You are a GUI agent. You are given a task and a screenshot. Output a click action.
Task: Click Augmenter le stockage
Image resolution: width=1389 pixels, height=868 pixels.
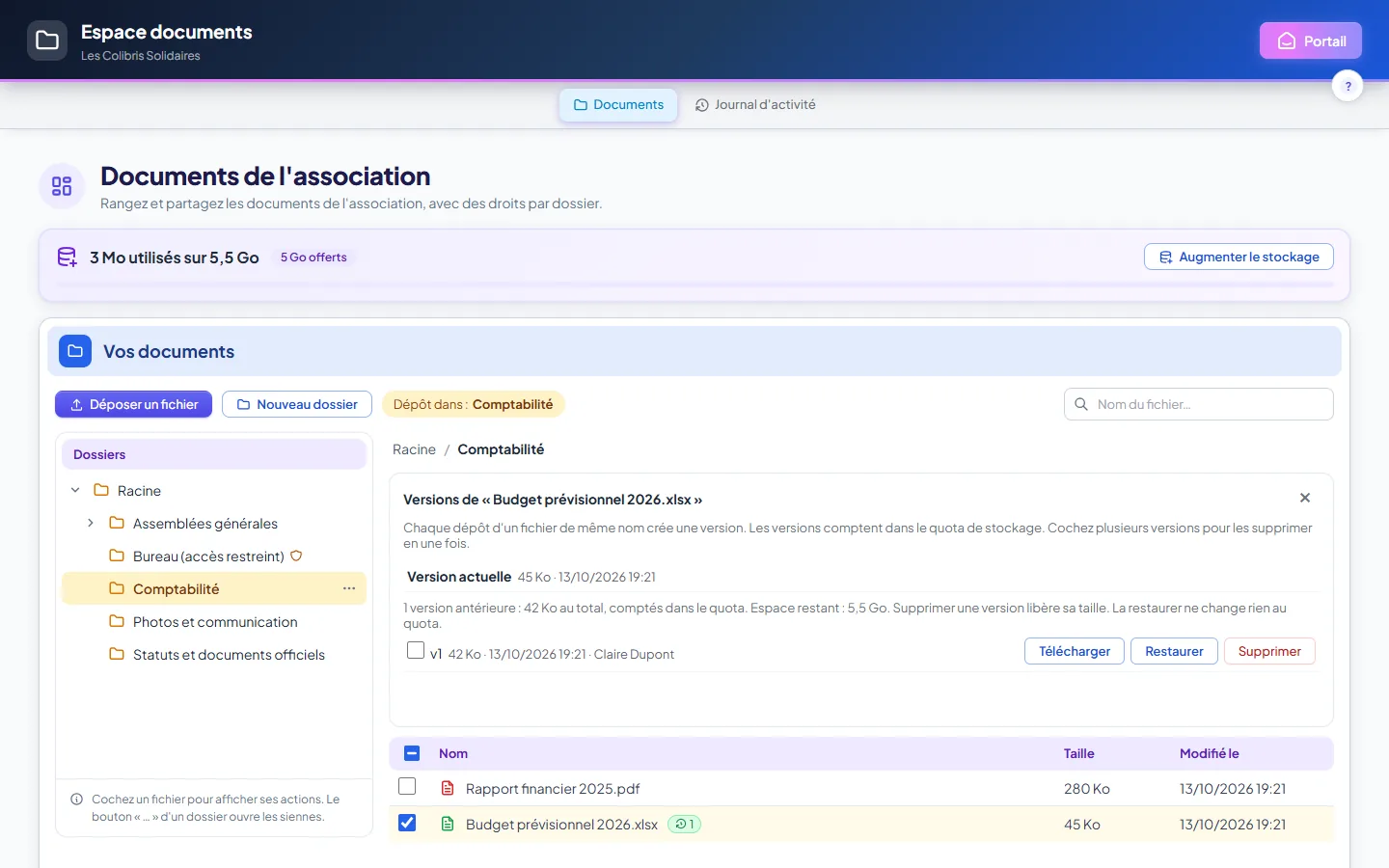click(1239, 257)
